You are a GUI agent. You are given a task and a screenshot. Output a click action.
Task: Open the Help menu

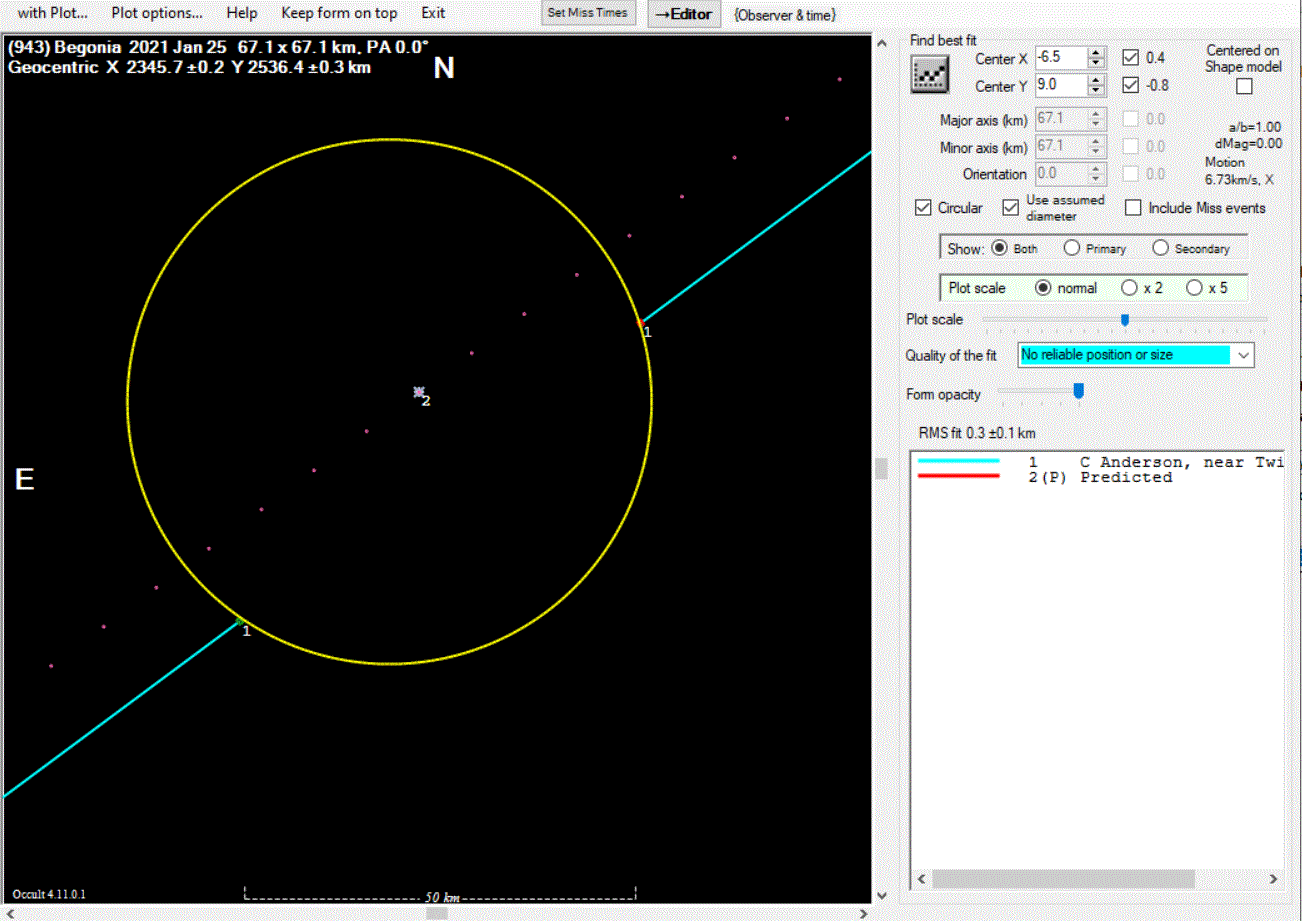point(241,13)
